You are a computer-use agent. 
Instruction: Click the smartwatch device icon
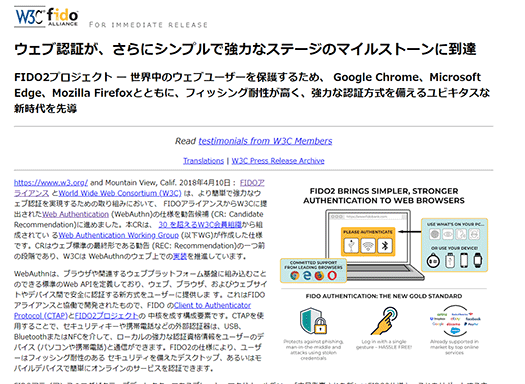coord(478,260)
